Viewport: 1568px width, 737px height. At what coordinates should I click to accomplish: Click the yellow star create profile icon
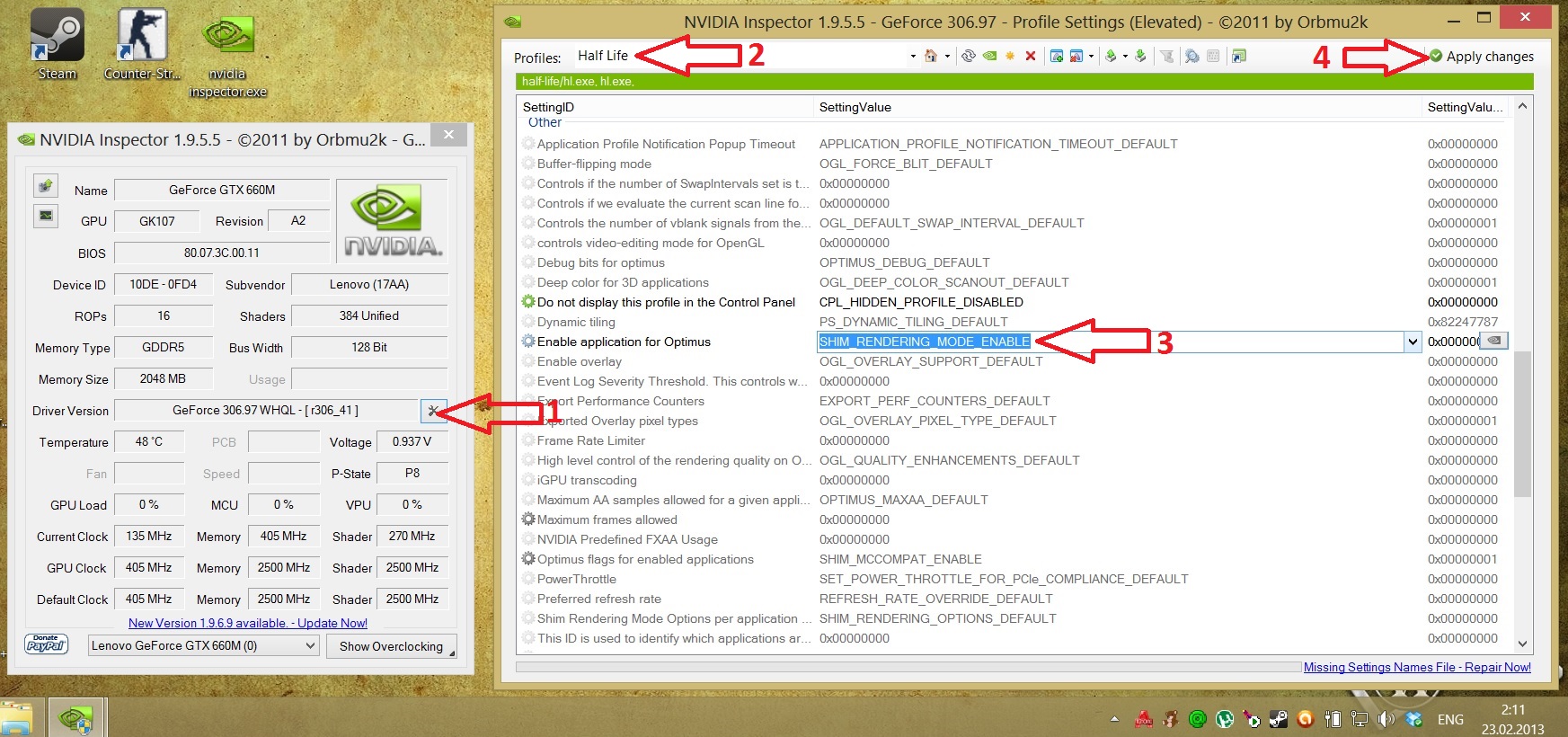[1010, 56]
